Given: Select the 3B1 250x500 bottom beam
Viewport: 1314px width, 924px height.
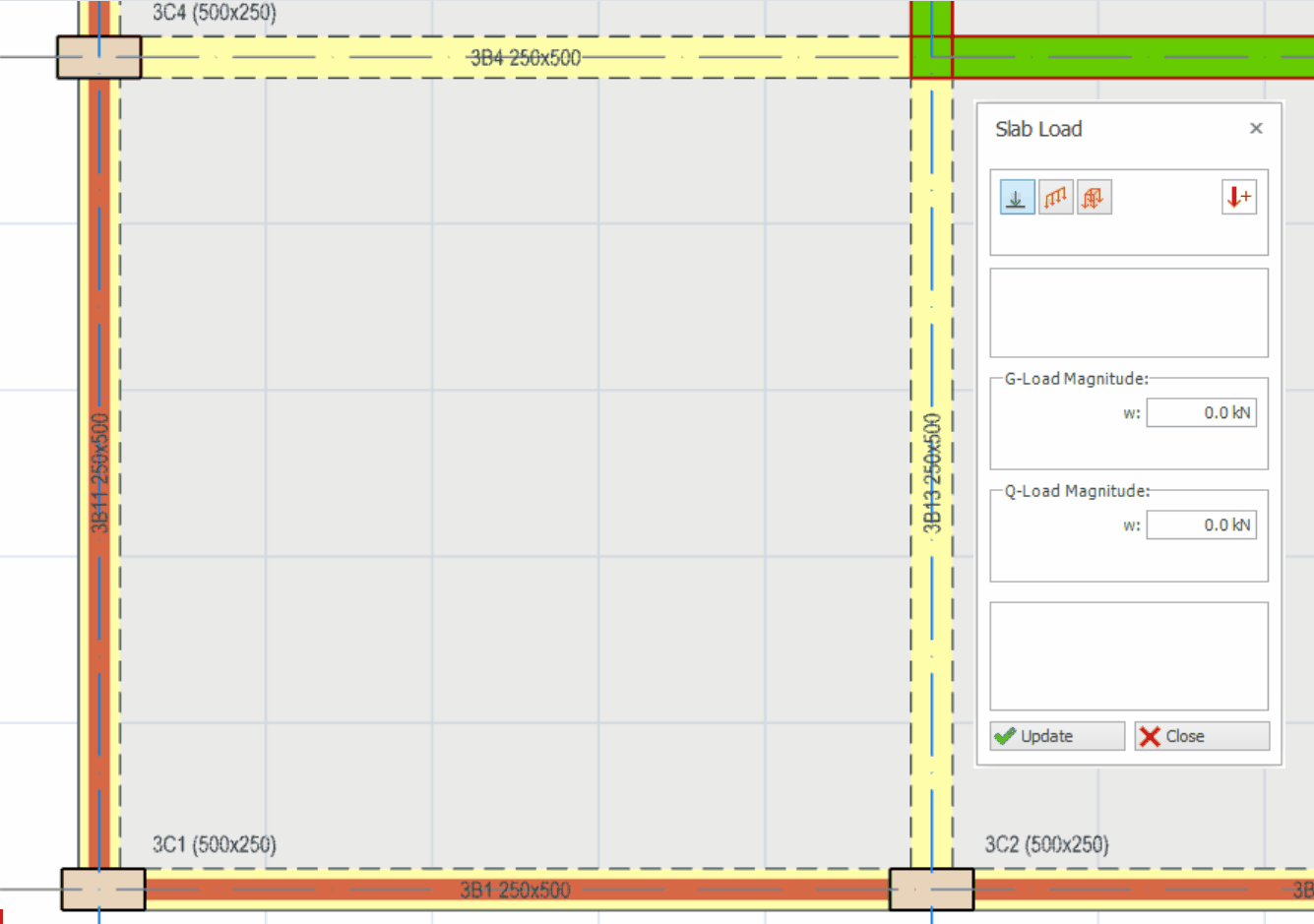Looking at the screenshot, I should [515, 891].
